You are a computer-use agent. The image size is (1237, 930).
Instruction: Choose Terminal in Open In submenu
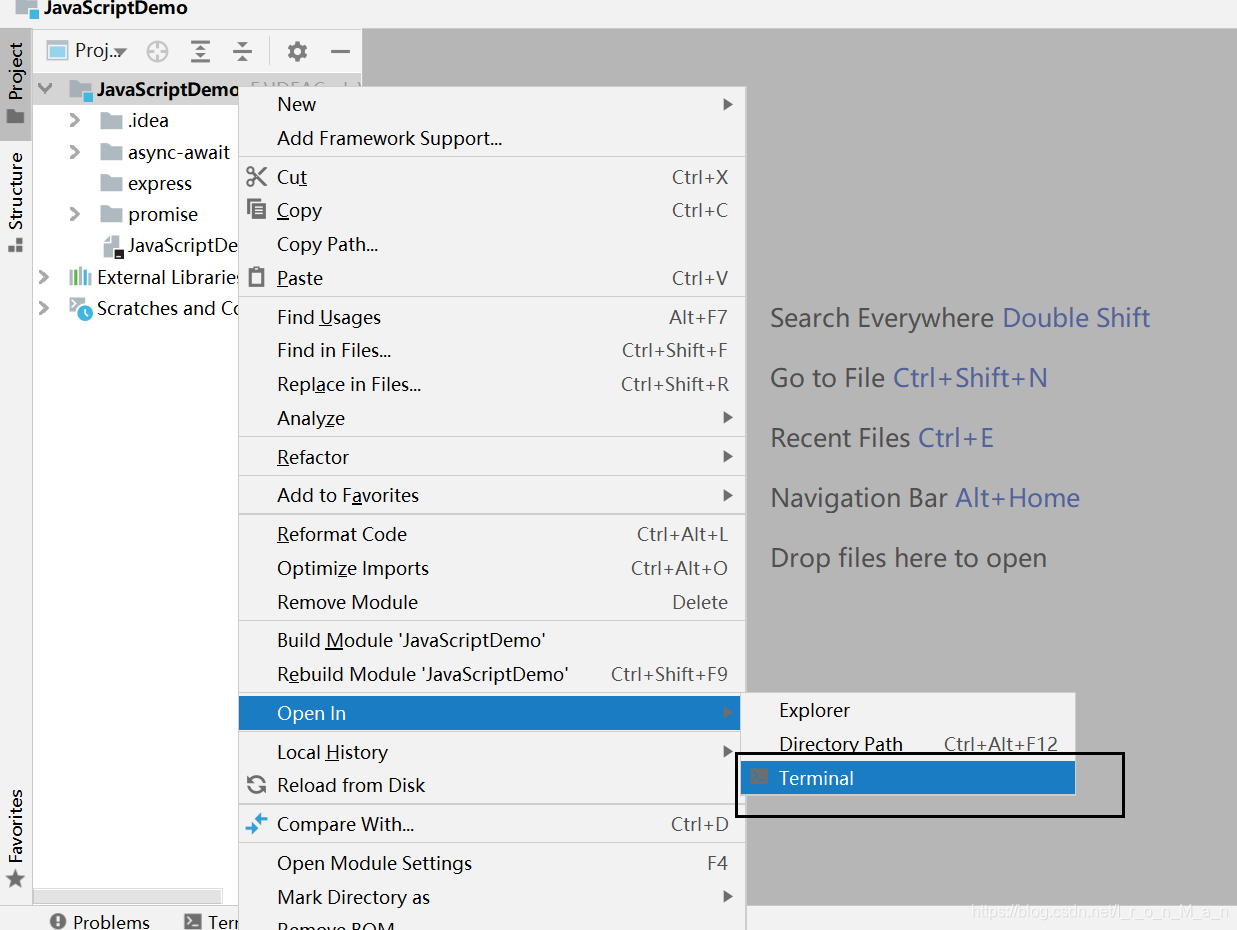[x=908, y=778]
